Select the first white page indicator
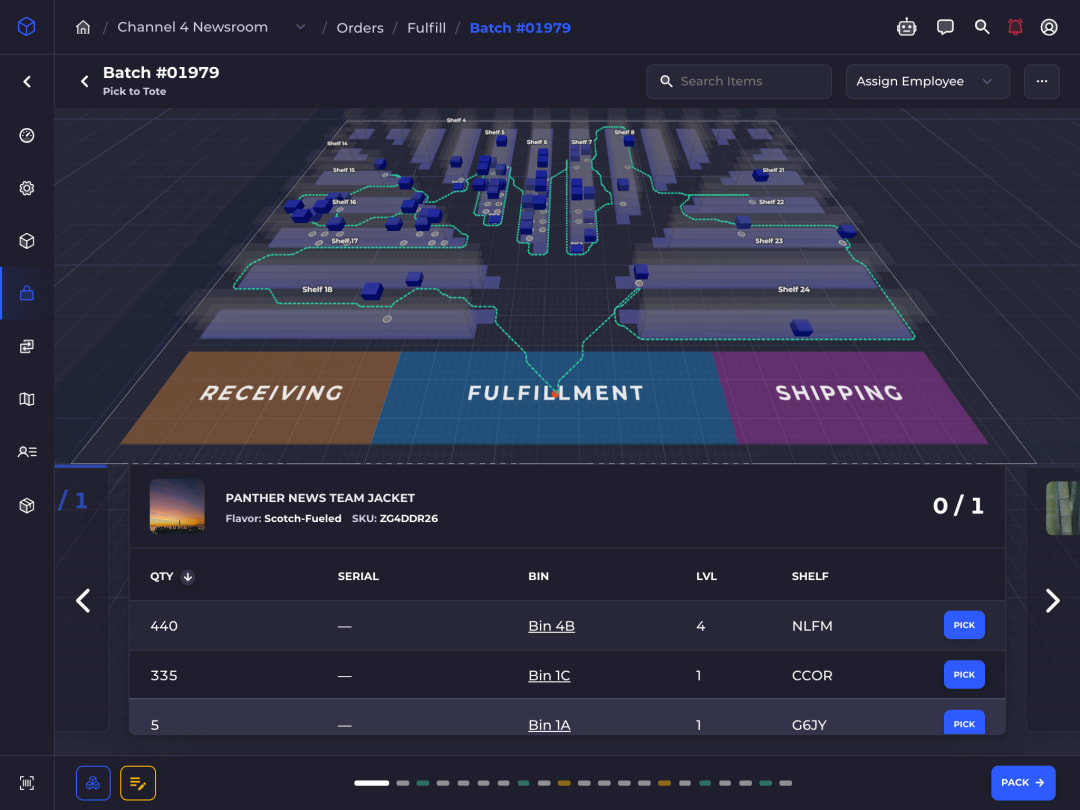 371,783
